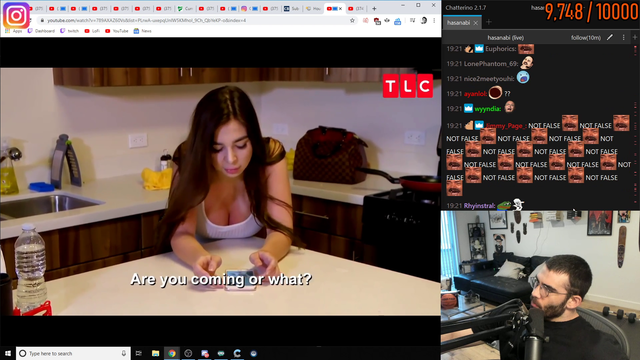This screenshot has width=640, height=360.
Task: Click the C-shaped app icon on taskbar
Action: (237, 353)
